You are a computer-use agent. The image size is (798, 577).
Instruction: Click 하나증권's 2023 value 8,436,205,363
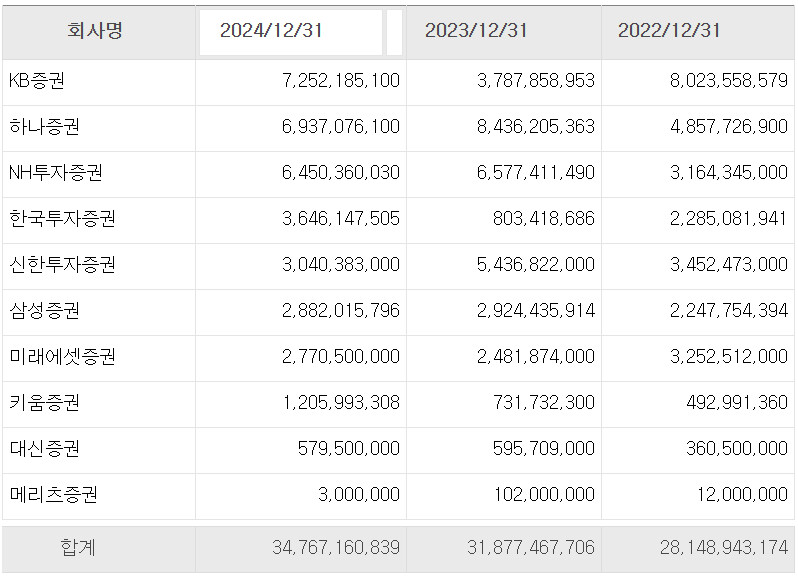tap(536, 127)
